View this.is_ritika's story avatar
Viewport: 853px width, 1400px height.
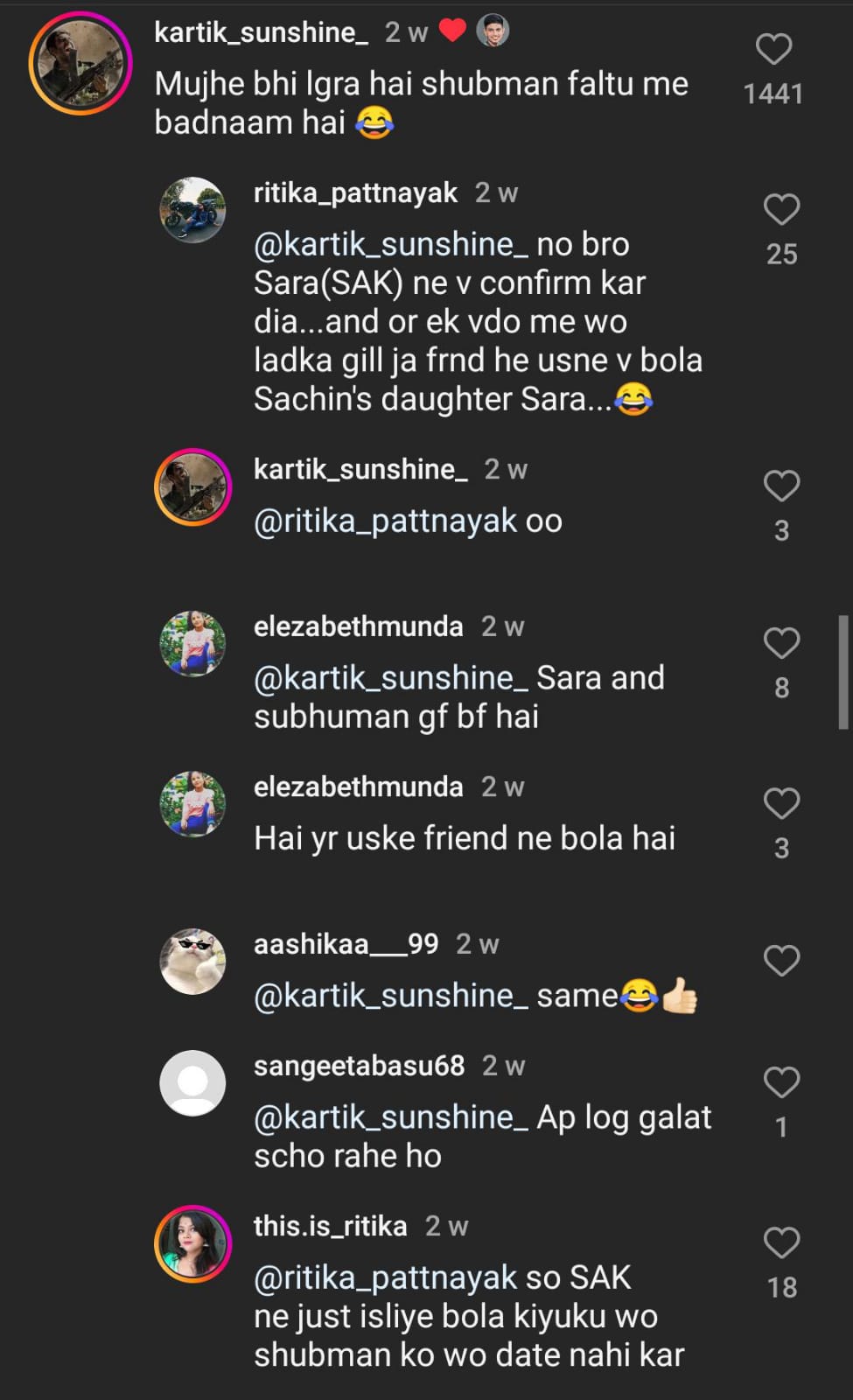pos(192,1243)
